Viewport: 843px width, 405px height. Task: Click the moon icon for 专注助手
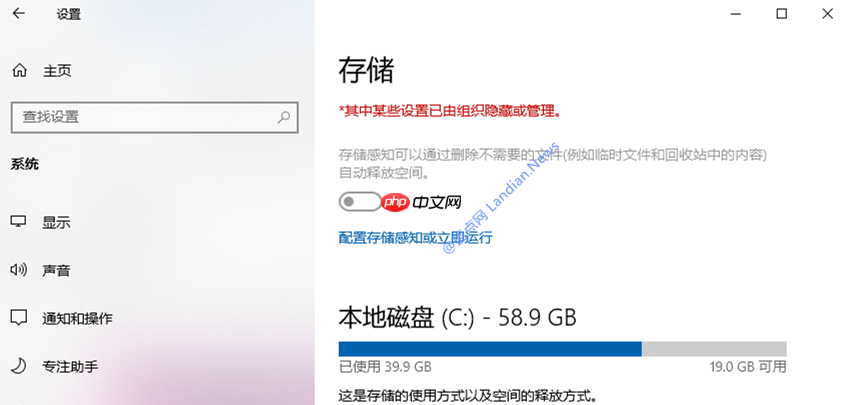[19, 366]
